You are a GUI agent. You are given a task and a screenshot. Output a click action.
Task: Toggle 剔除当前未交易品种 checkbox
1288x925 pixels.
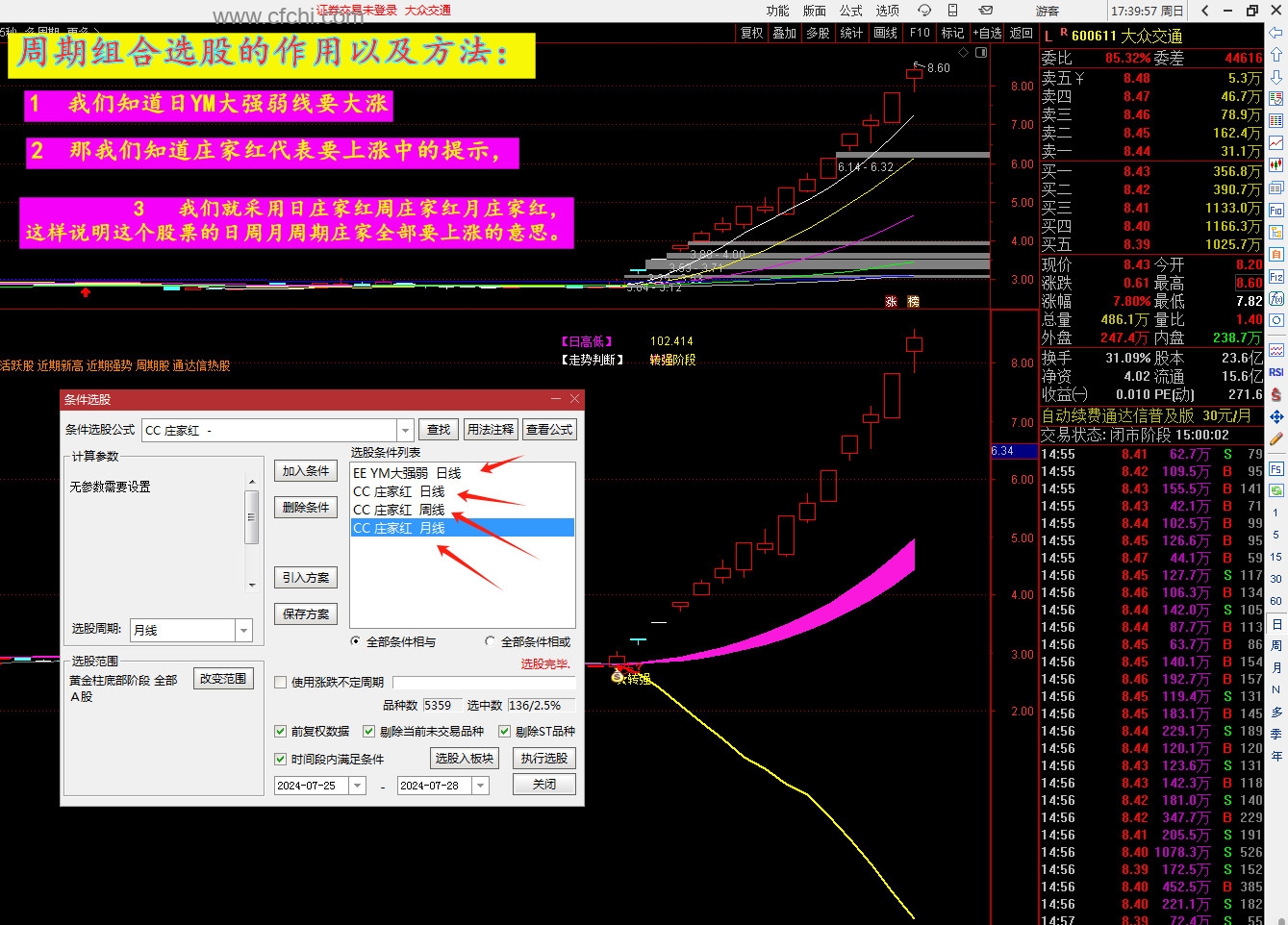click(369, 731)
